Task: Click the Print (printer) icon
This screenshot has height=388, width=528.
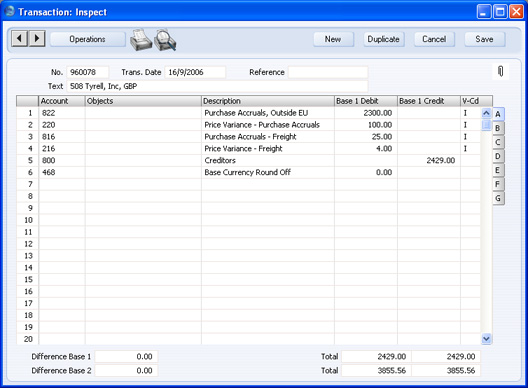Action: (x=140, y=40)
